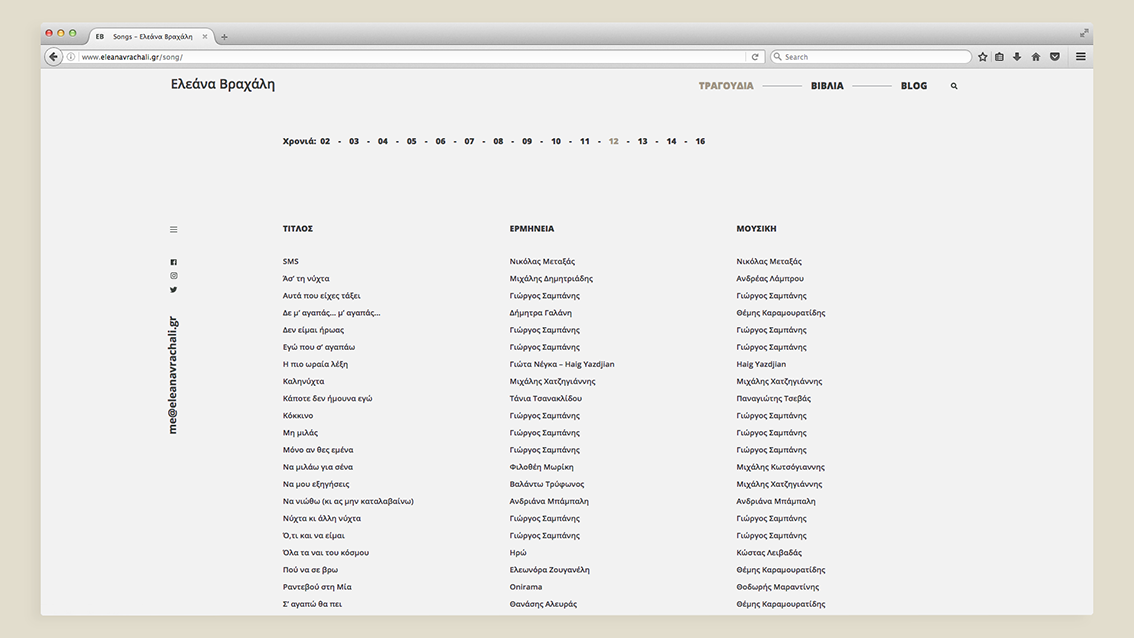The height and width of the screenshot is (638, 1134).
Task: Open the song titled Καληνύχτα
Action: 303,381
